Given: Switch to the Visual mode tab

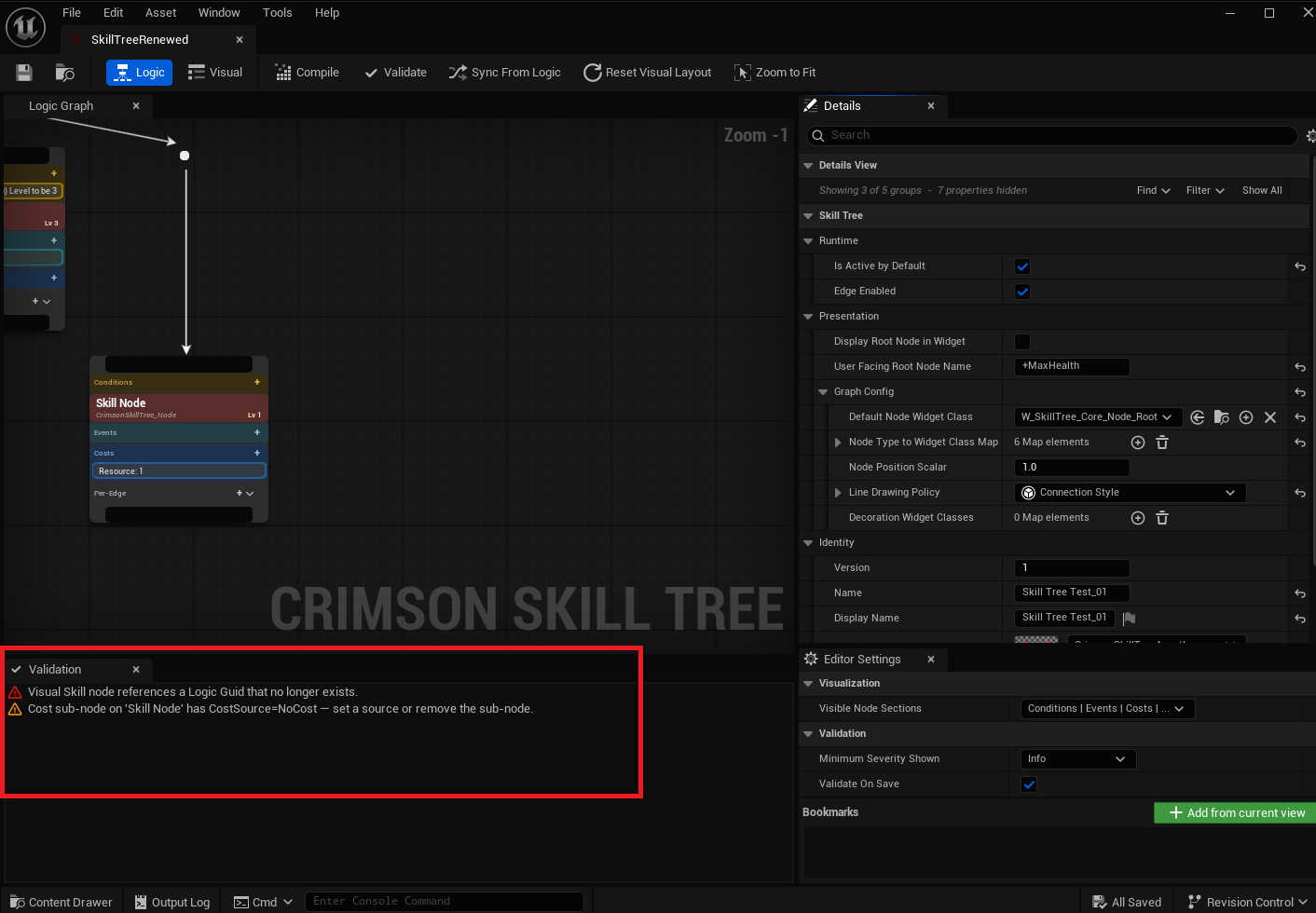Looking at the screenshot, I should point(215,73).
